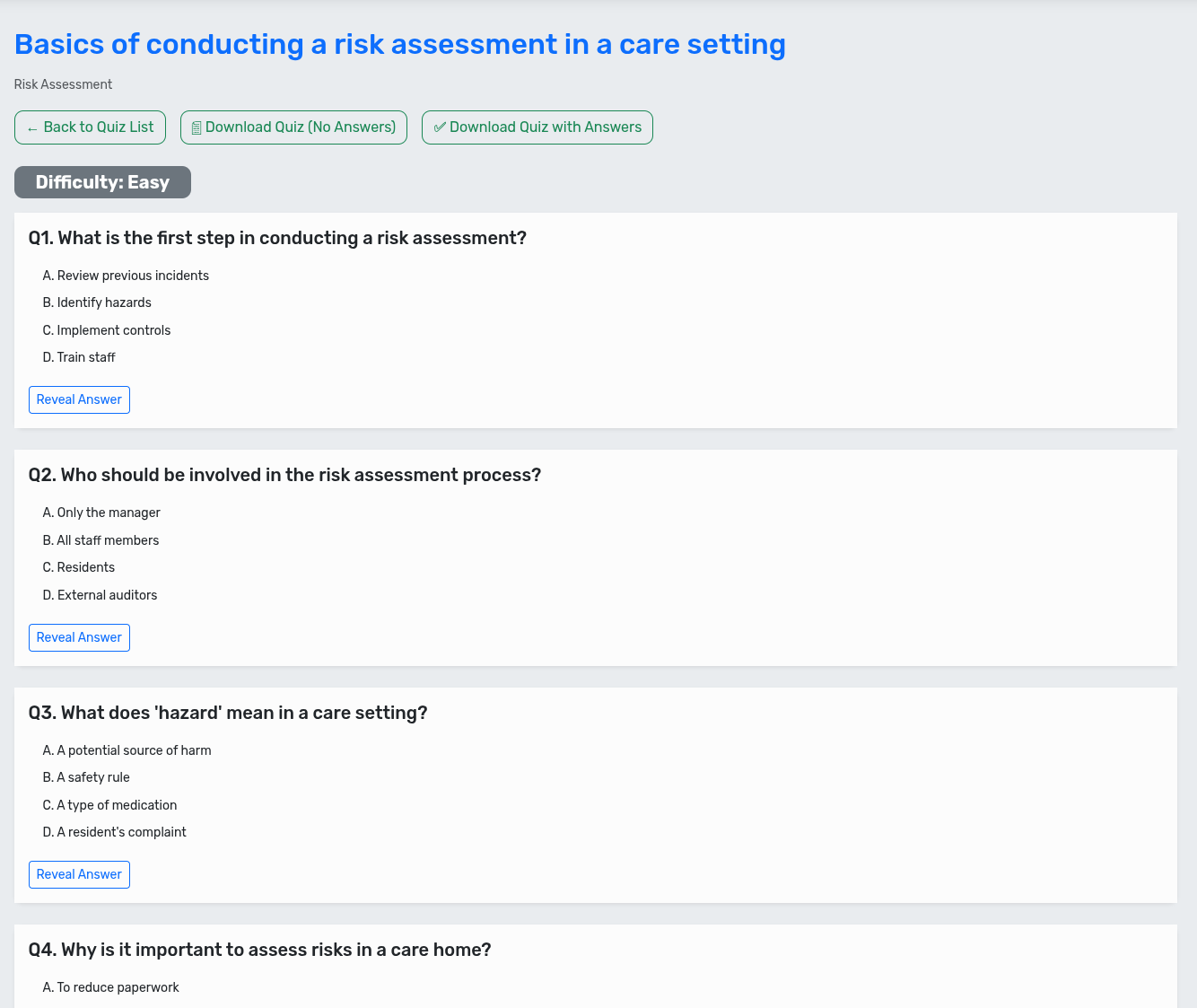Screen dimensions: 1197x1008
Task: Reveal answer for question 2
Action: point(79,637)
